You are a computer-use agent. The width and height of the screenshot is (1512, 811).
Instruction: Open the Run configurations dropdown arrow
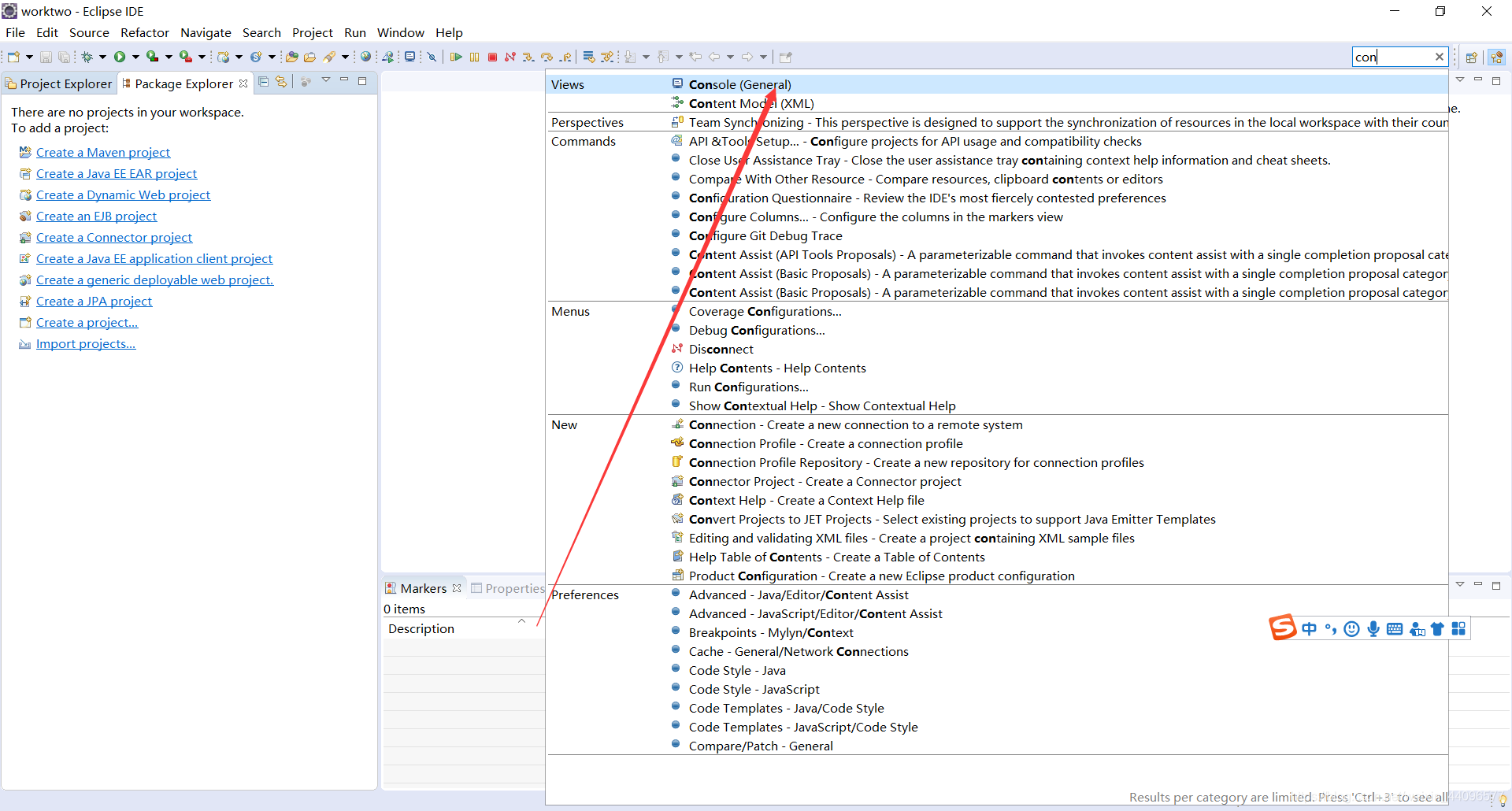click(x=135, y=57)
